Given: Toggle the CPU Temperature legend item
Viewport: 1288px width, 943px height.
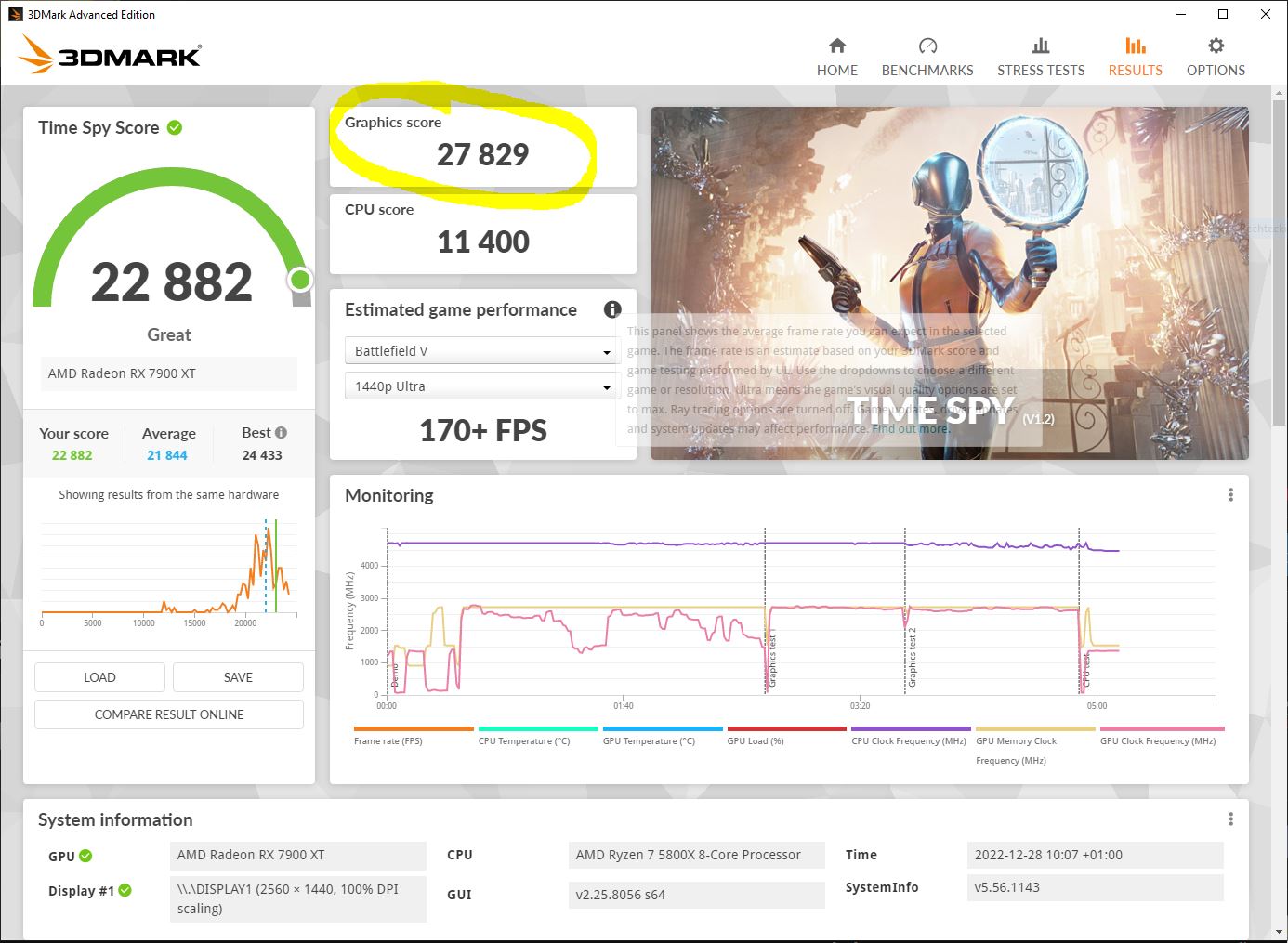Looking at the screenshot, I should [537, 736].
